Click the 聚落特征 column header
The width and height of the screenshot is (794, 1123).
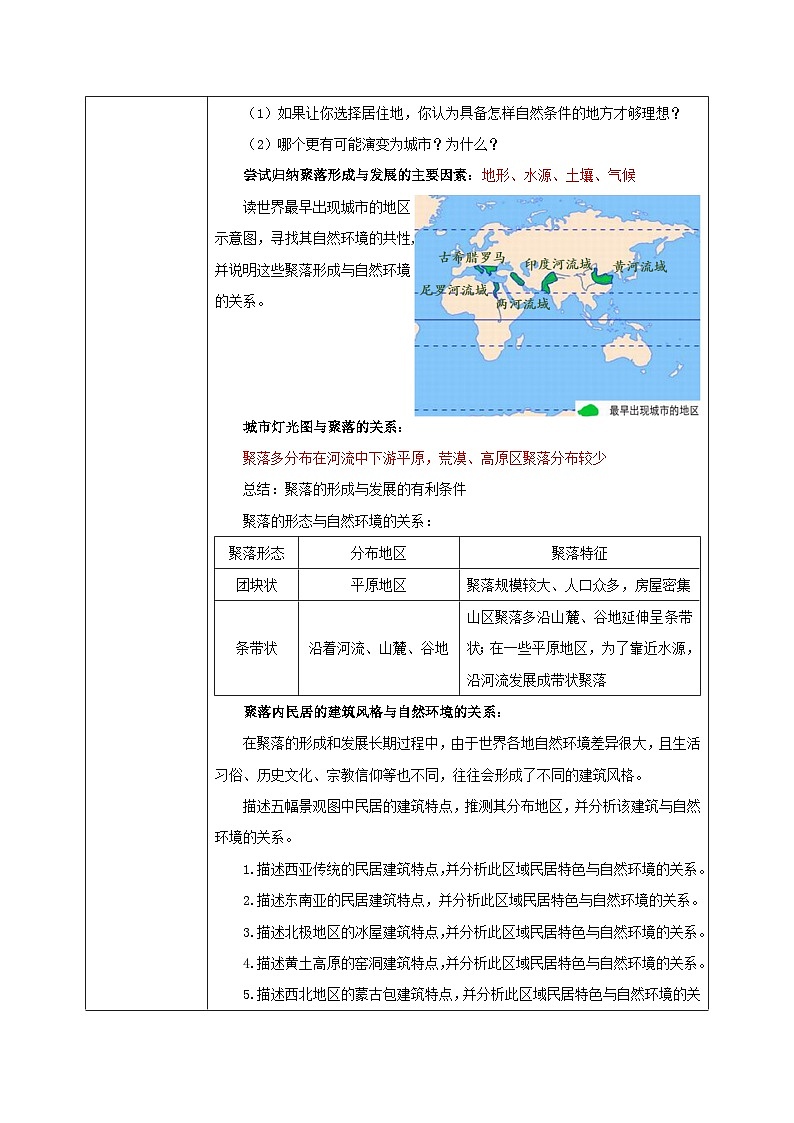coord(579,553)
